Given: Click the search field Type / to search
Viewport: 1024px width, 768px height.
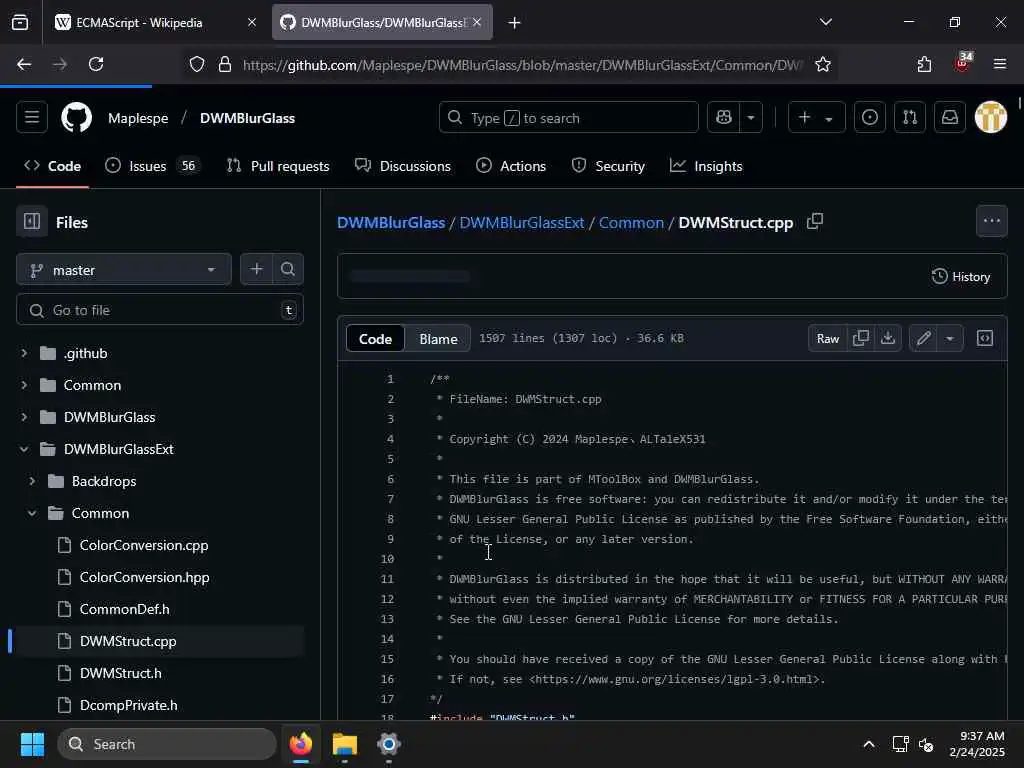Looking at the screenshot, I should tap(569, 118).
